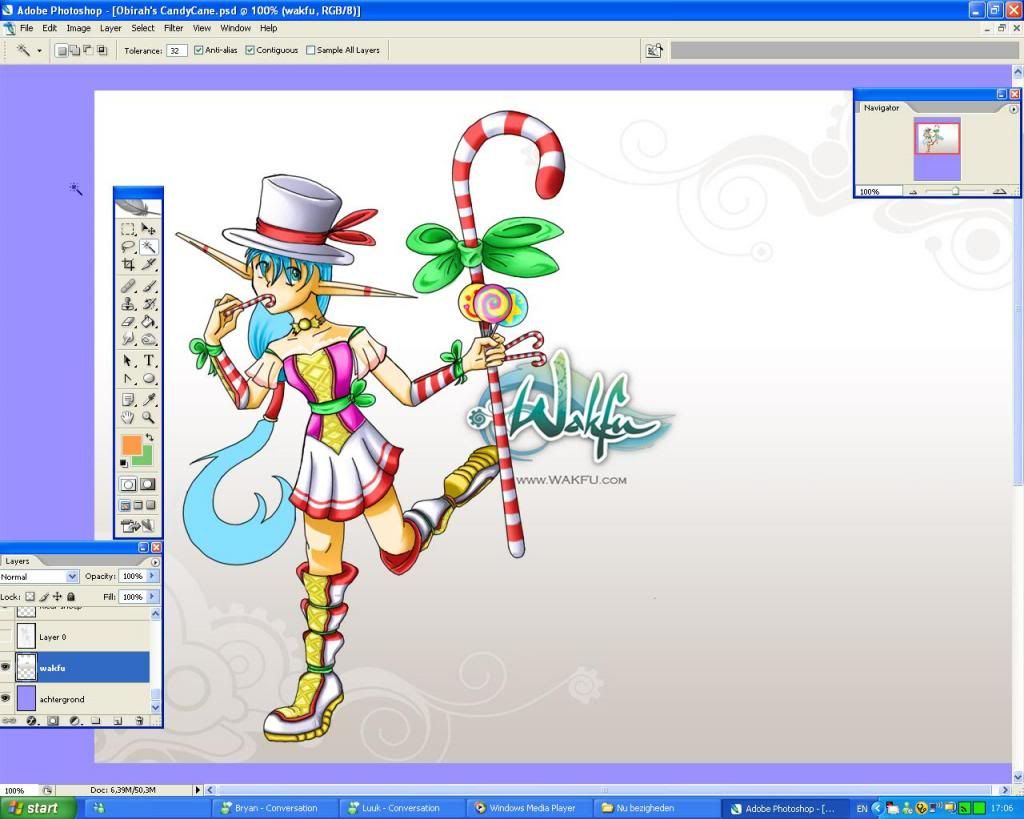Select the Healing Brush tool
This screenshot has width=1024, height=819.
pos(128,286)
